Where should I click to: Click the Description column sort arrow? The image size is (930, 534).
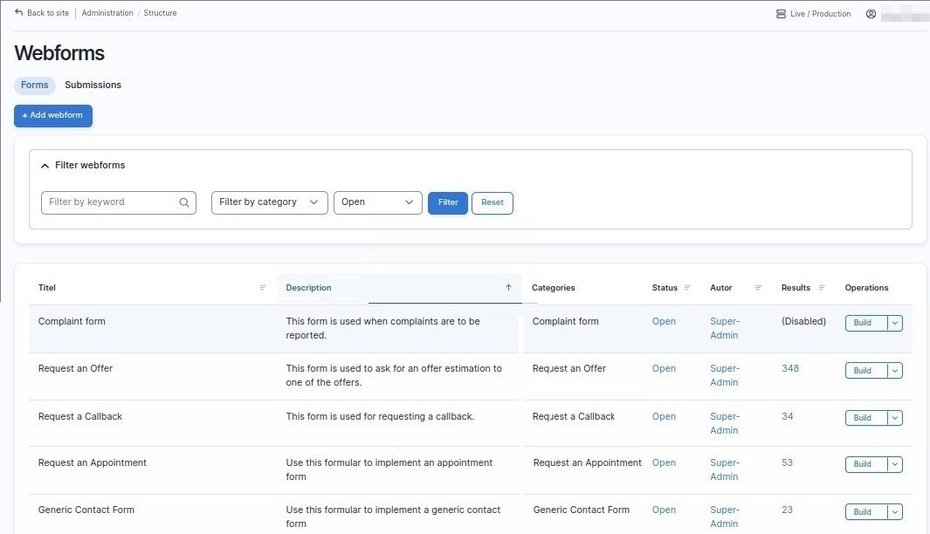pyautogui.click(x=508, y=288)
